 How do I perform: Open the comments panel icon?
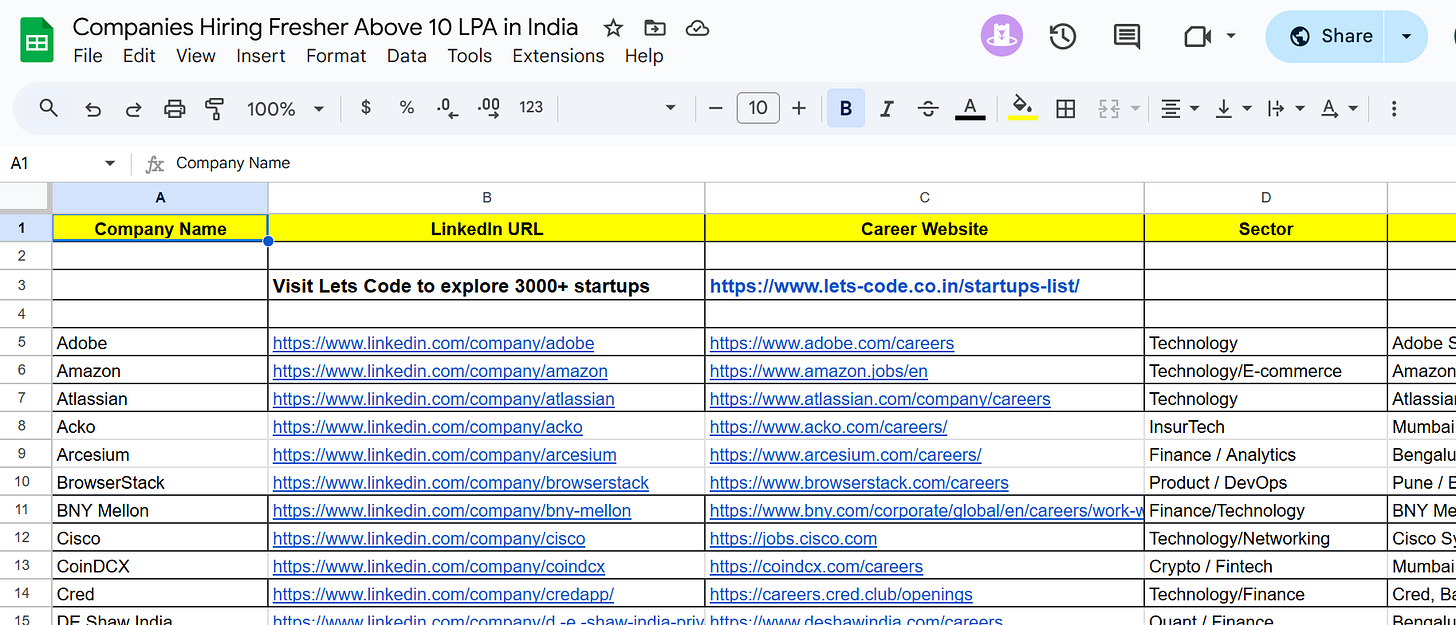pos(1127,37)
